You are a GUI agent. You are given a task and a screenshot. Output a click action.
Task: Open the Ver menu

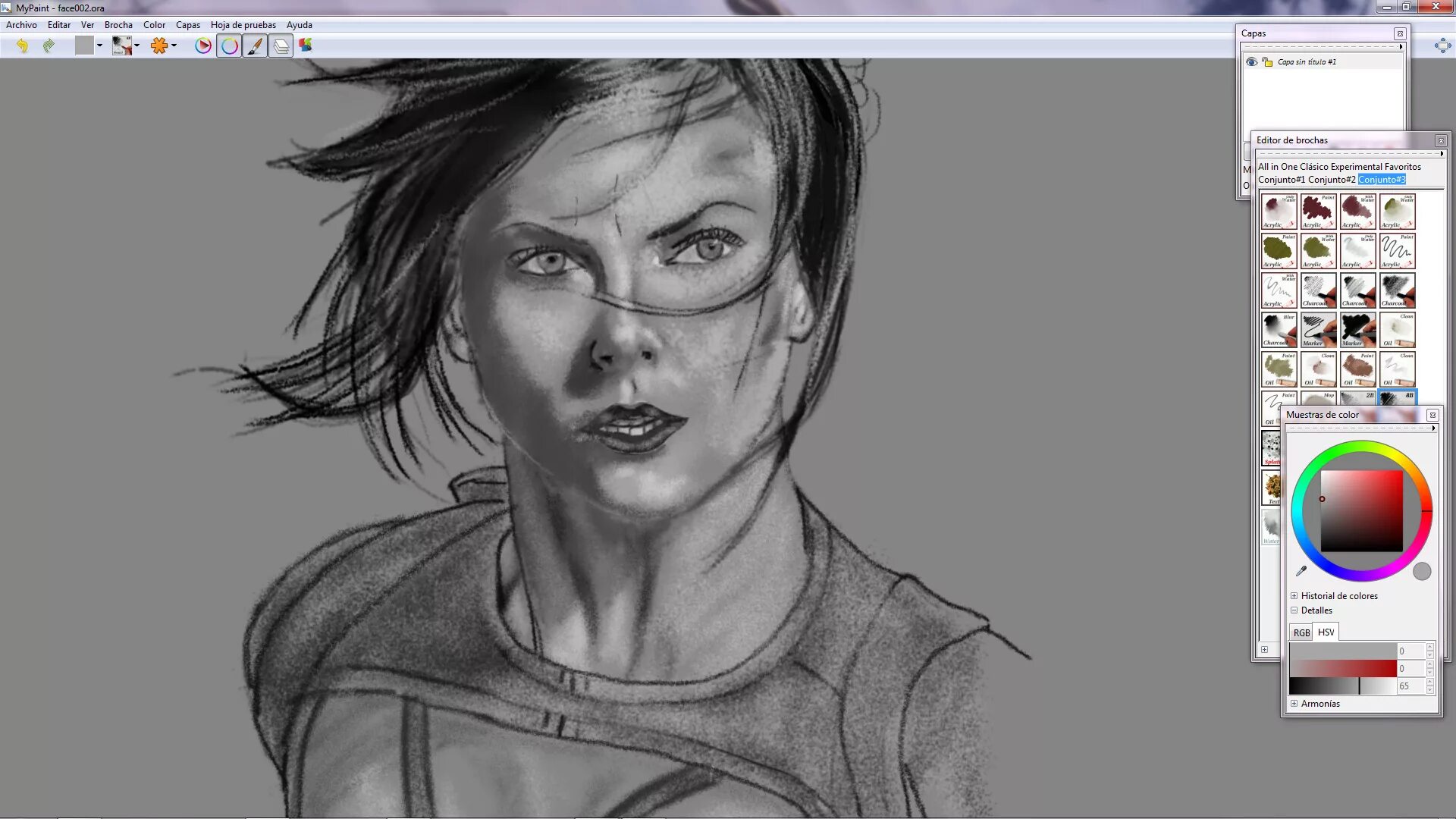87,25
